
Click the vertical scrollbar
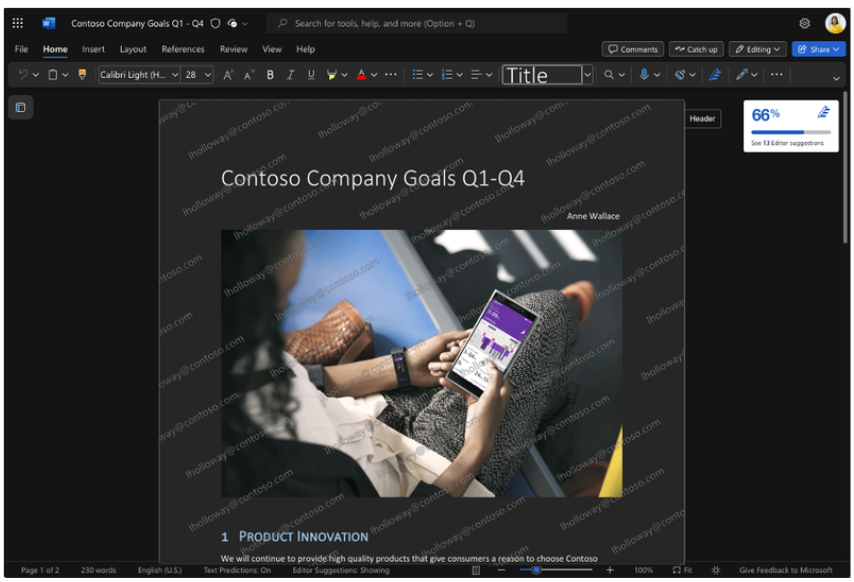(845, 167)
